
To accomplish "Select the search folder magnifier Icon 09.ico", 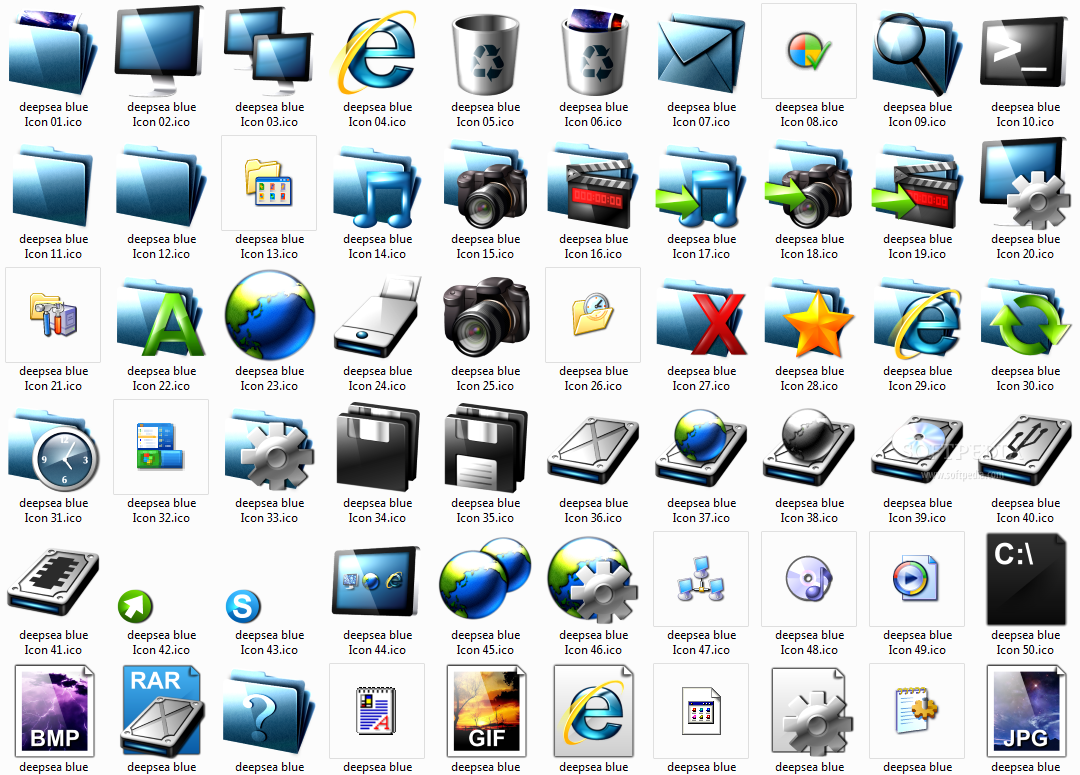I will point(916,53).
